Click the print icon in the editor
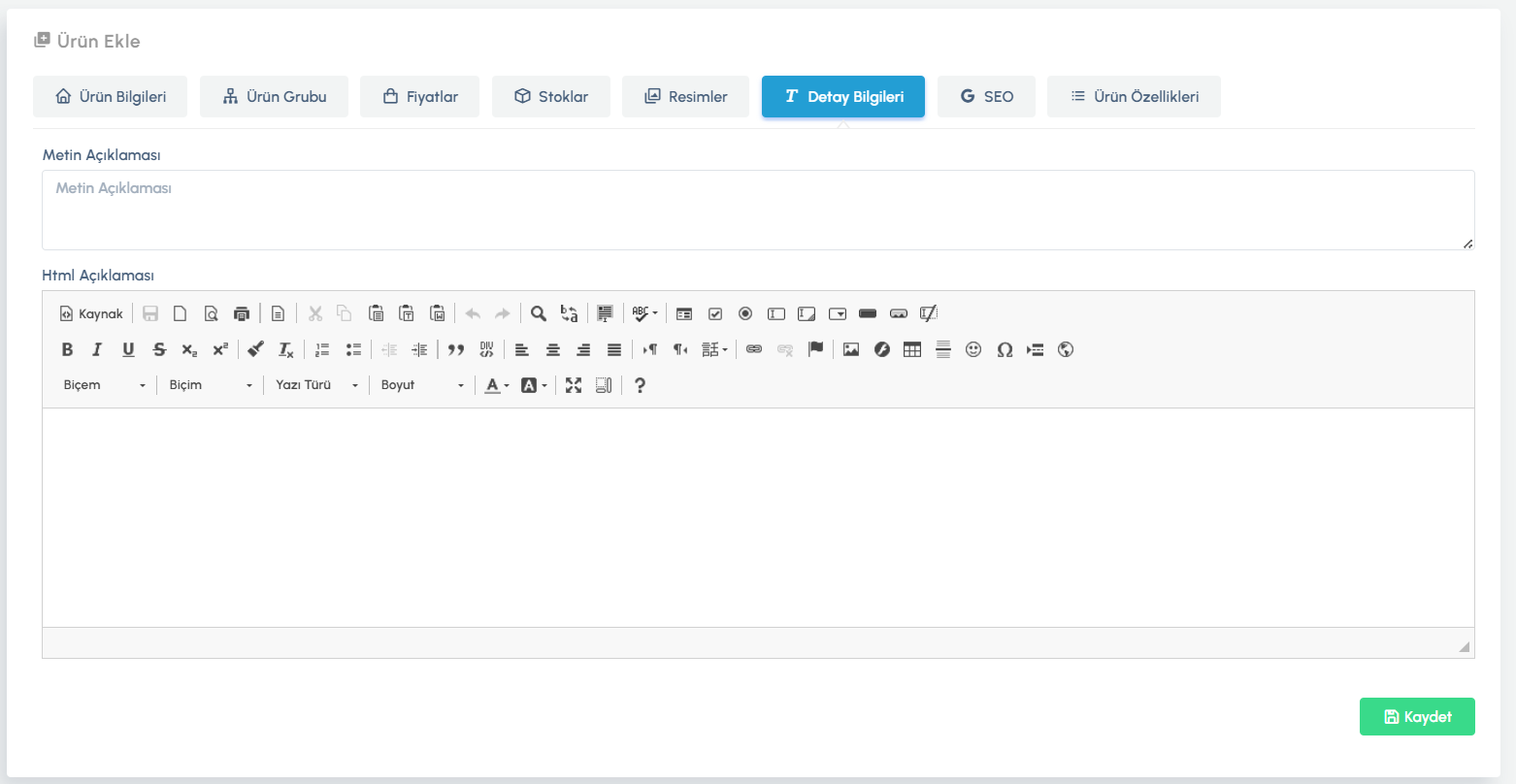Screen dimensions: 1516x784 coord(242,313)
